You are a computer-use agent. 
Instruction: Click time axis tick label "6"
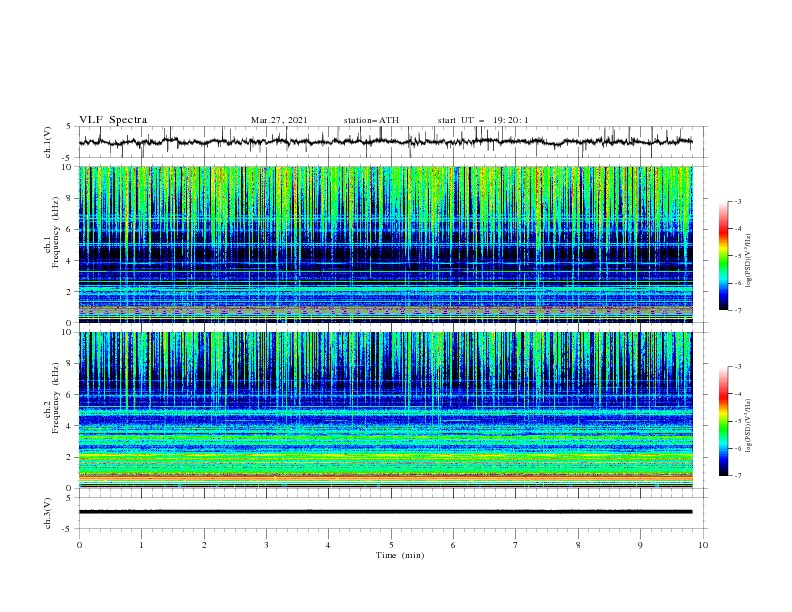click(454, 545)
